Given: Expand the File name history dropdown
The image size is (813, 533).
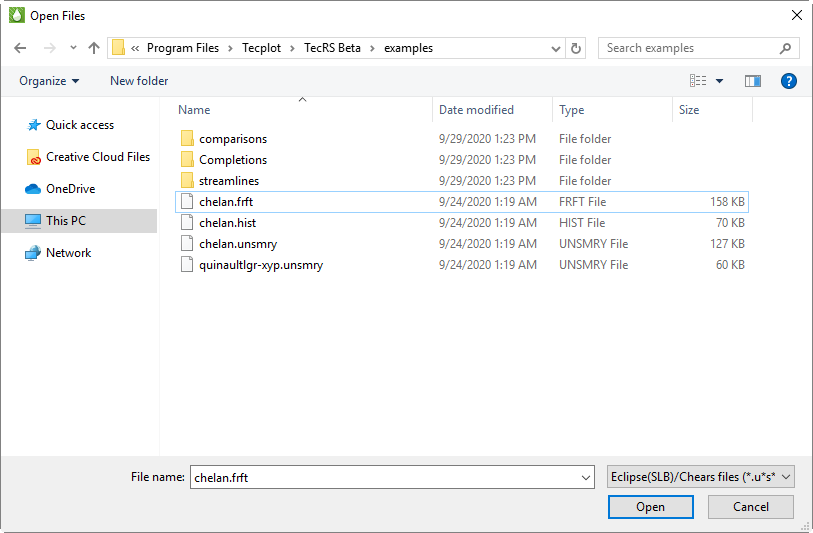Looking at the screenshot, I should pos(585,478).
